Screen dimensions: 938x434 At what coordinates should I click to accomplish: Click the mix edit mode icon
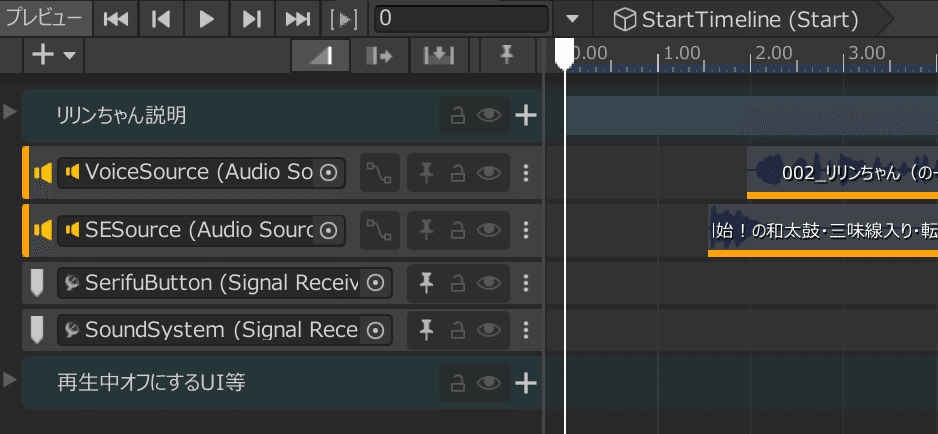tap(320, 56)
